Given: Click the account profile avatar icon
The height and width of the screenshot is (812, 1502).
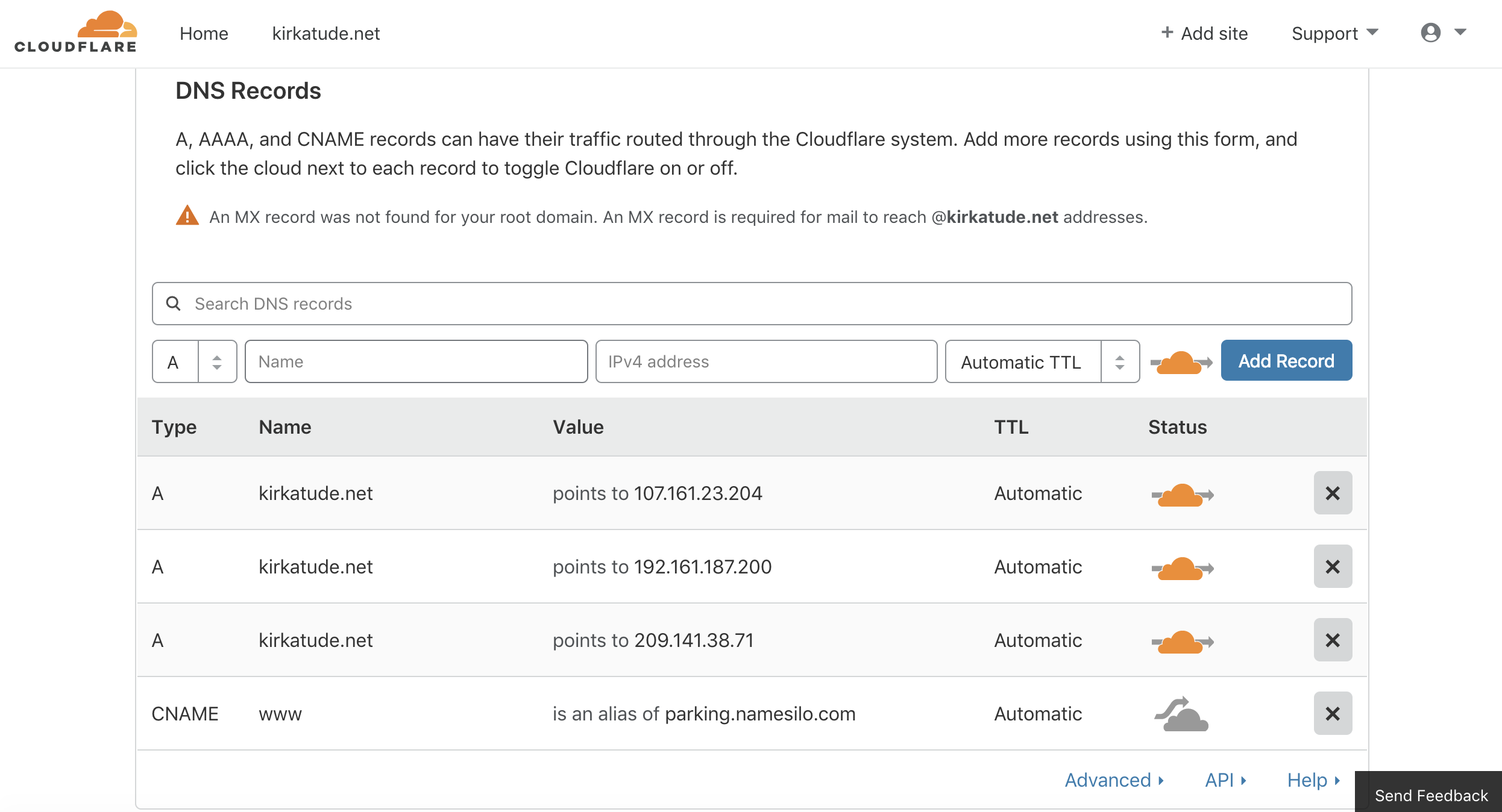Looking at the screenshot, I should (1430, 33).
